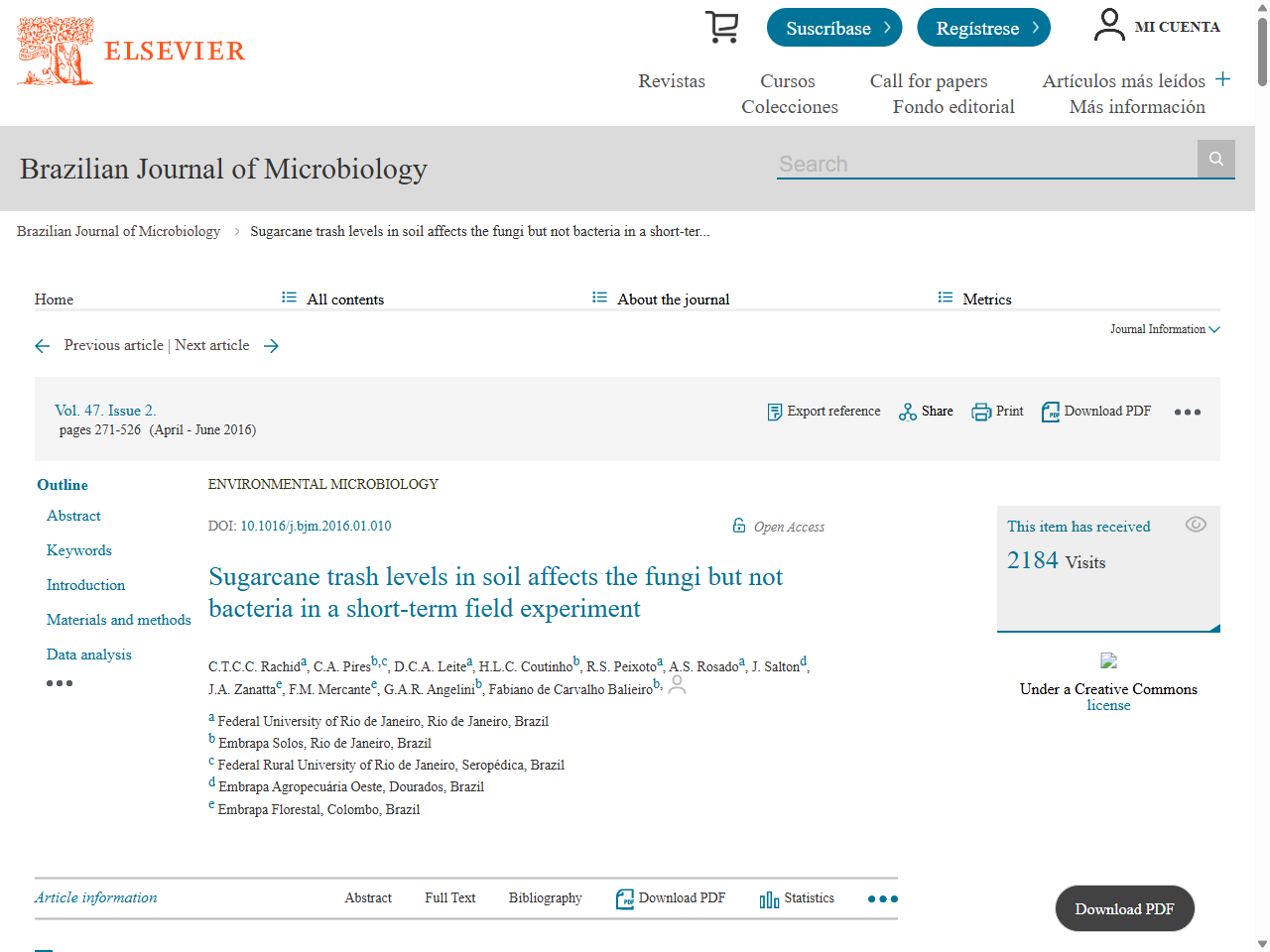Screen dimensions: 1270x952
Task: Expand the outline three-dot more items
Action: 60,683
